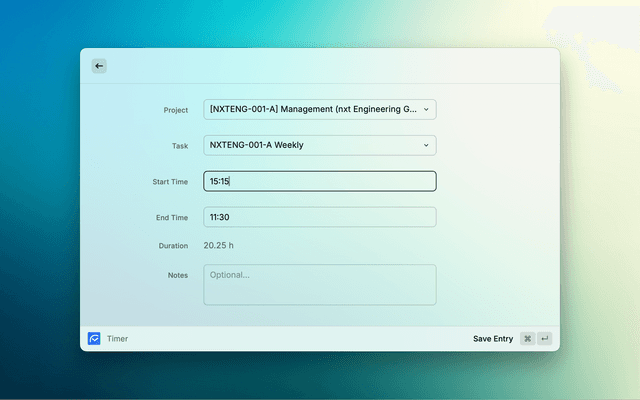Click the Timer label in footer
The height and width of the screenshot is (400, 640).
(118, 338)
